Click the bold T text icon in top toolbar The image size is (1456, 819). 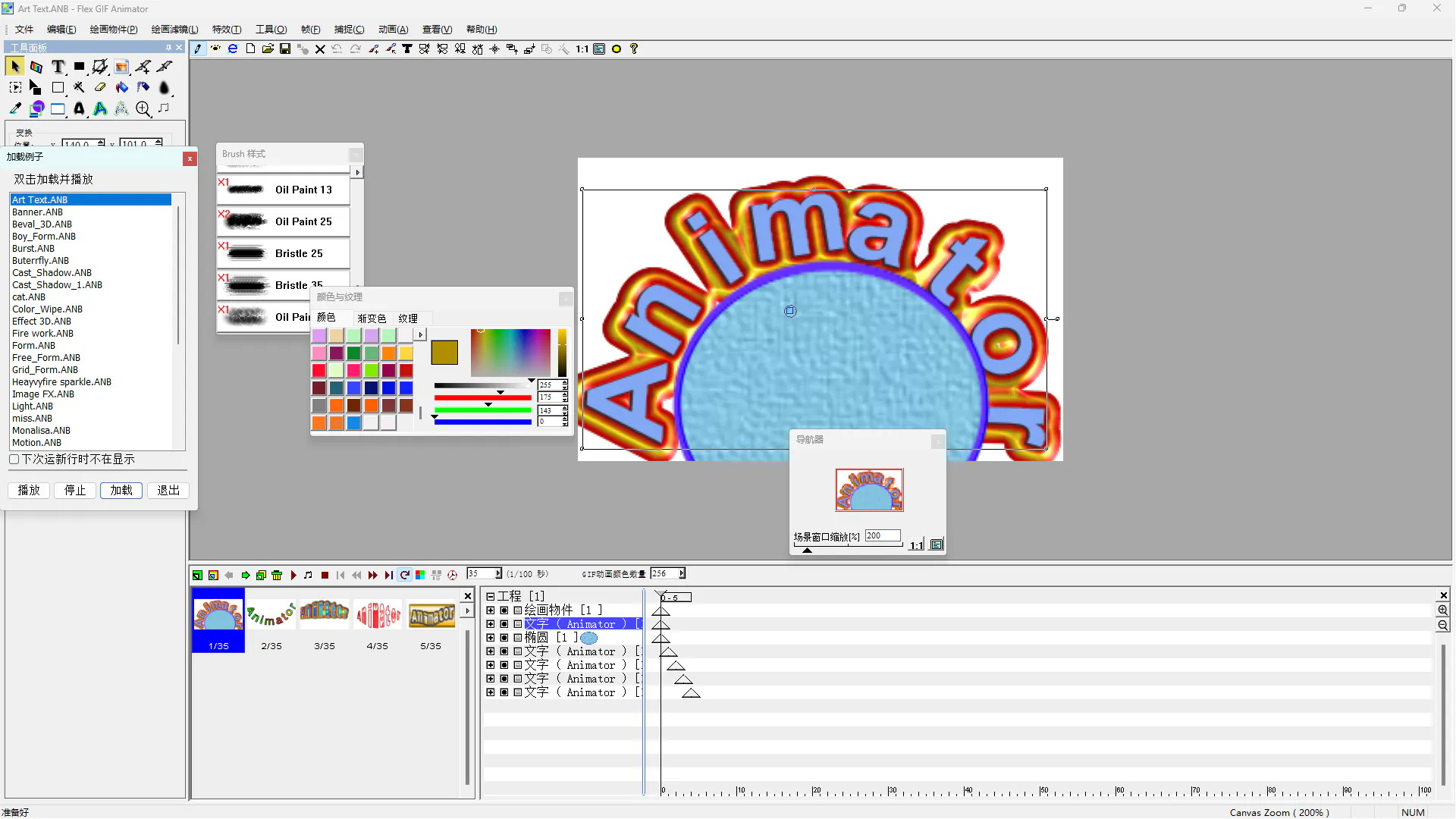407,49
